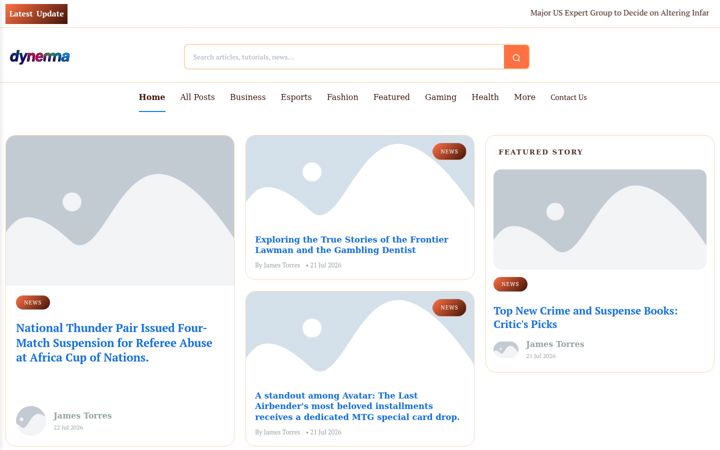This screenshot has width=720, height=450.
Task: Expand the More menu
Action: [524, 97]
